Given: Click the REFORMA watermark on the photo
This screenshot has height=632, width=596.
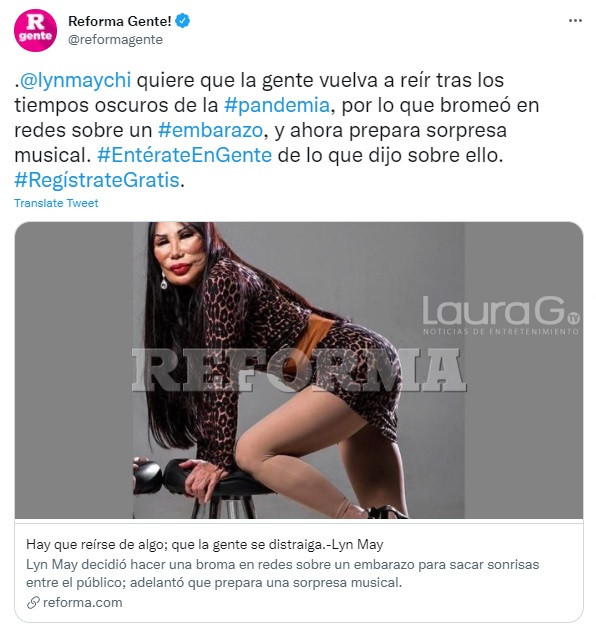Looking at the screenshot, I should click(x=299, y=370).
